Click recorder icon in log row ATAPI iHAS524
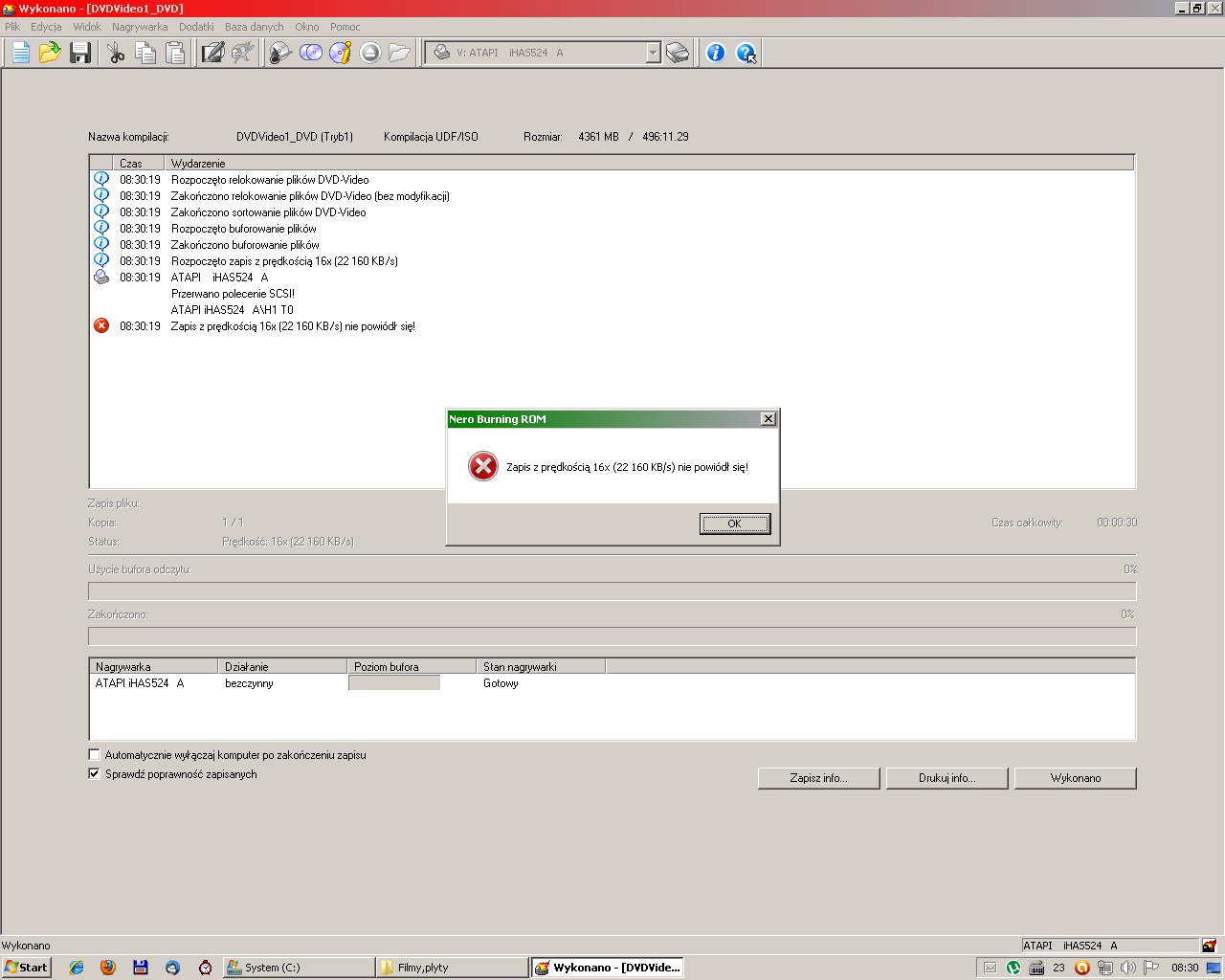 [x=101, y=278]
